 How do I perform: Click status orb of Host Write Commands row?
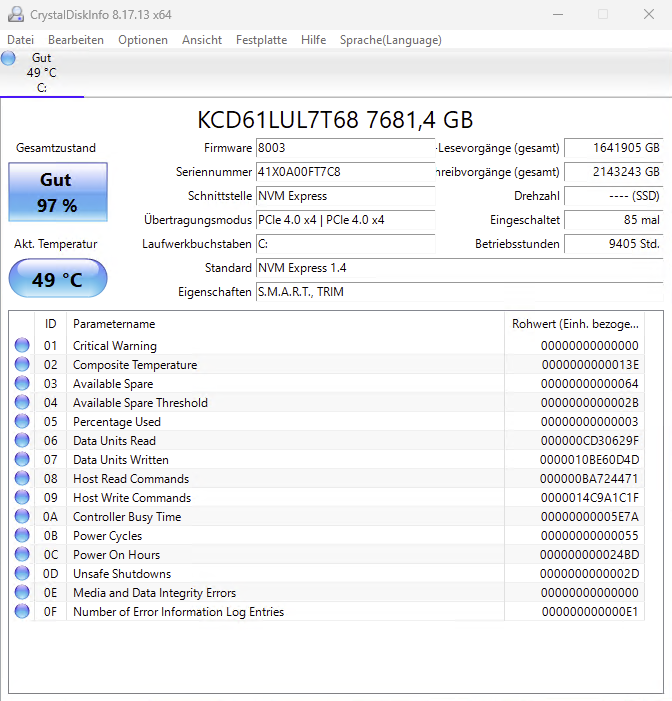[x=22, y=498]
